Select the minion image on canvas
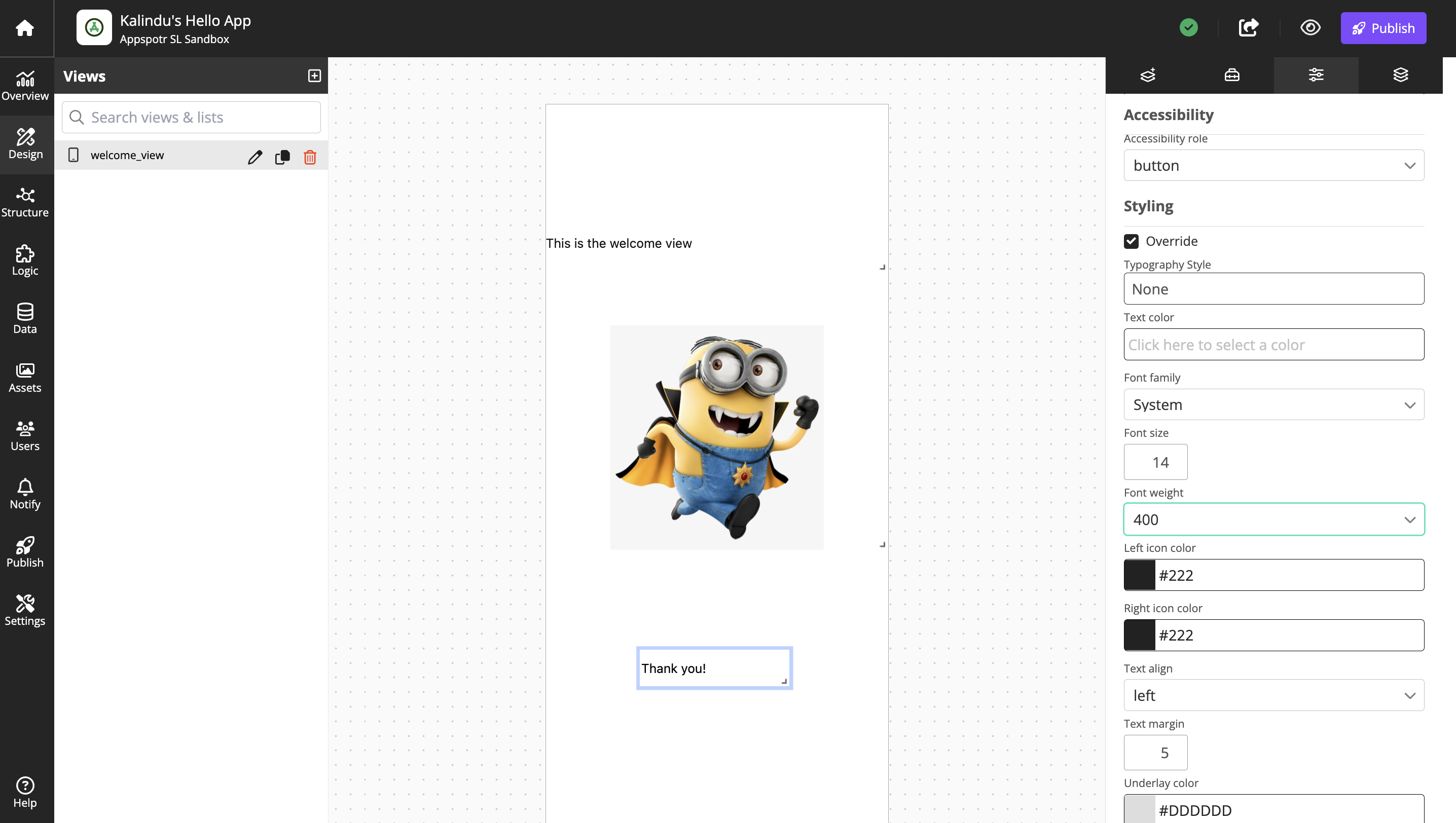 716,437
